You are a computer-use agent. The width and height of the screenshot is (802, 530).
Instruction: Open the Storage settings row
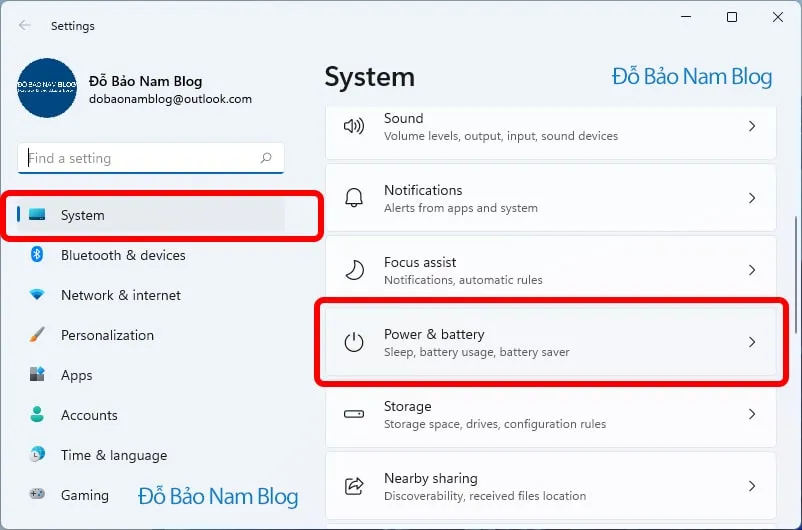pyautogui.click(x=550, y=416)
